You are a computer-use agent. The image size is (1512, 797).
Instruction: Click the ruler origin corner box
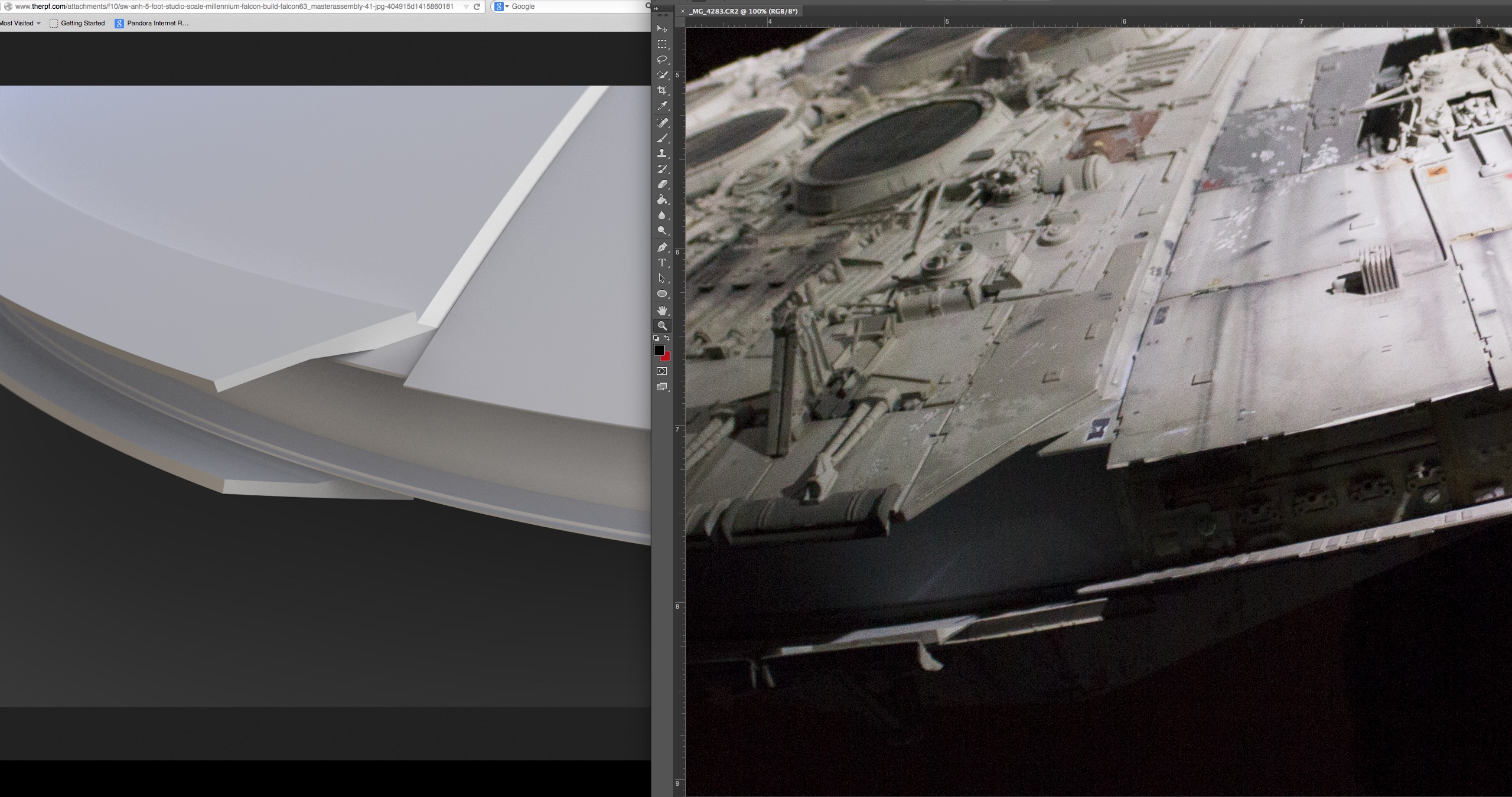[680, 22]
